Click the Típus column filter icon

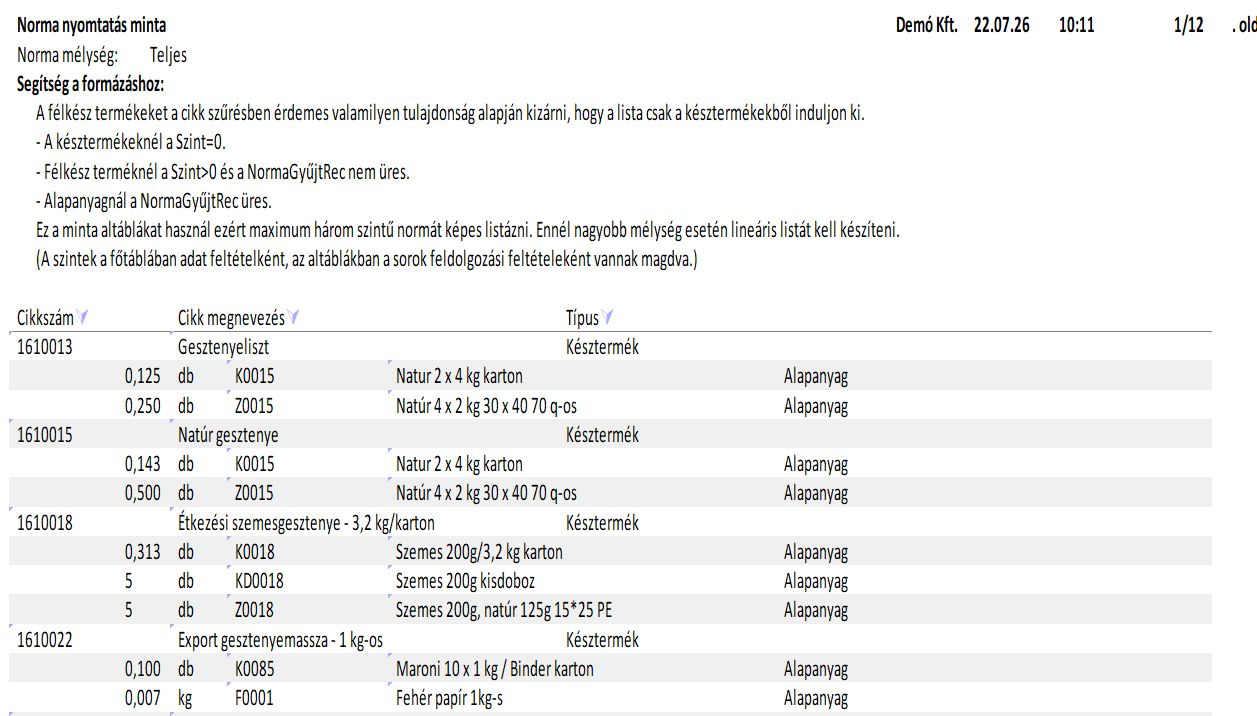pos(608,318)
